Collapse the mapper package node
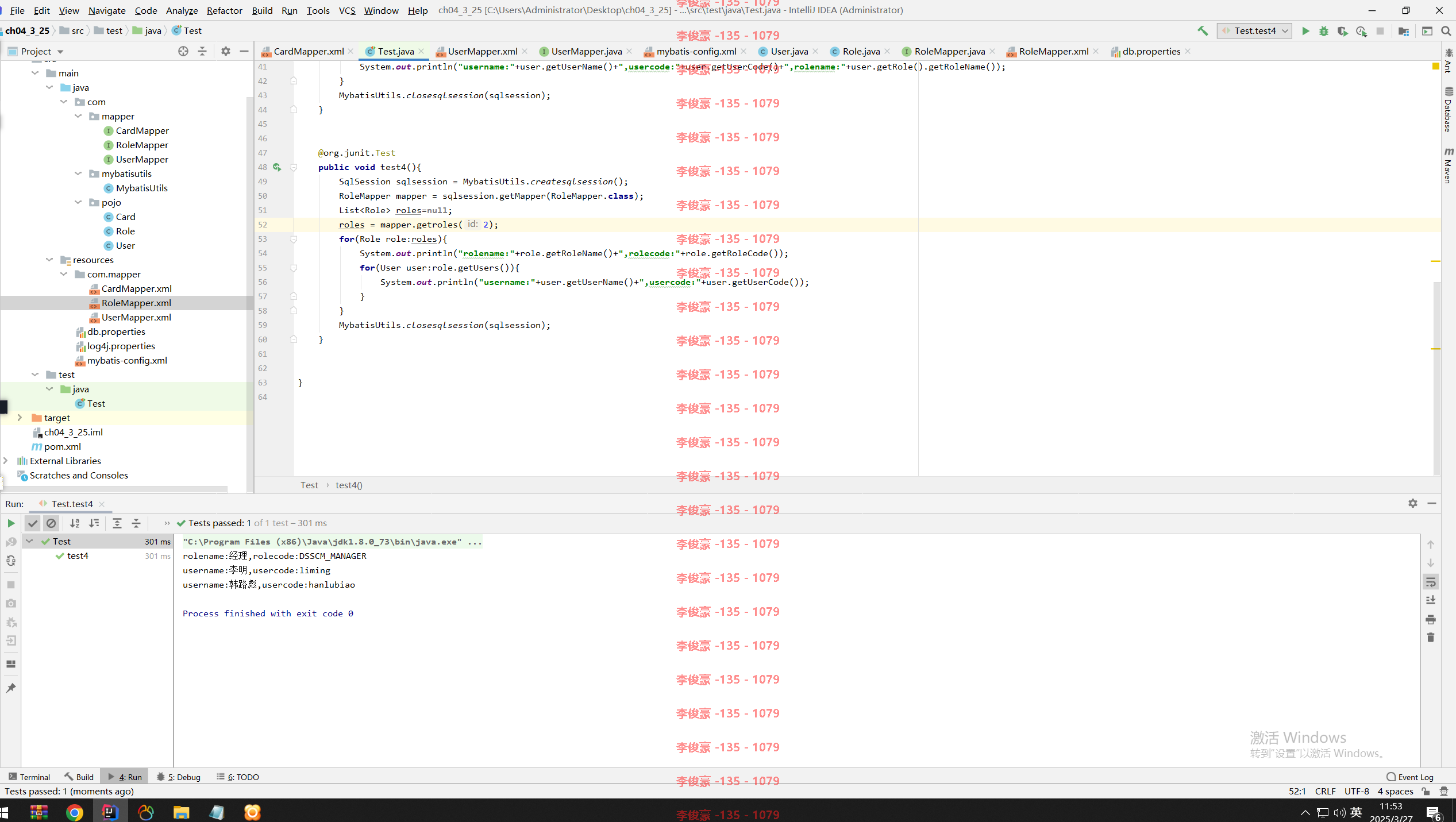1456x822 pixels. pyautogui.click(x=78, y=116)
